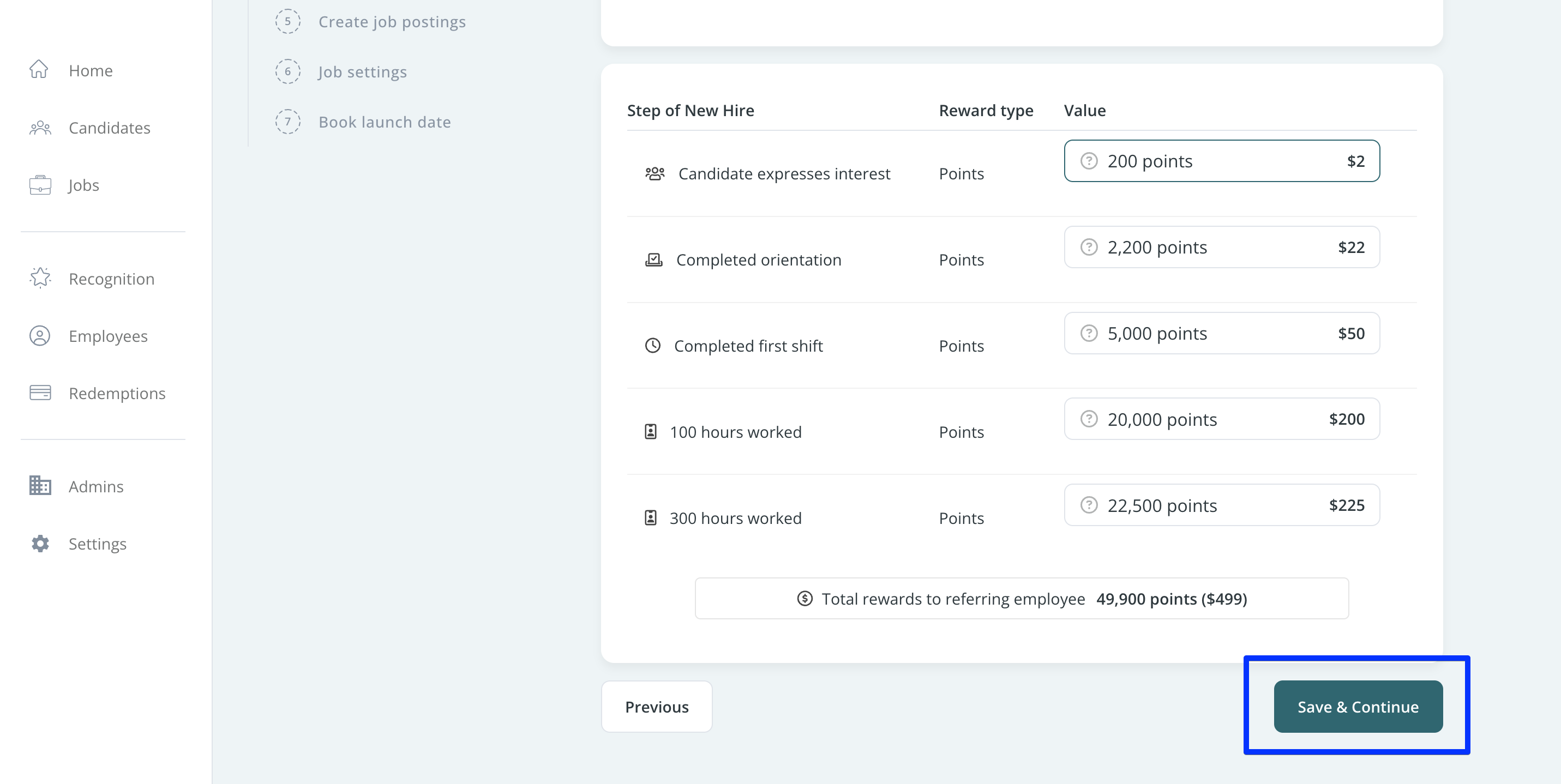The image size is (1561, 784).
Task: Click the $200 dollar amount
Action: (1347, 419)
